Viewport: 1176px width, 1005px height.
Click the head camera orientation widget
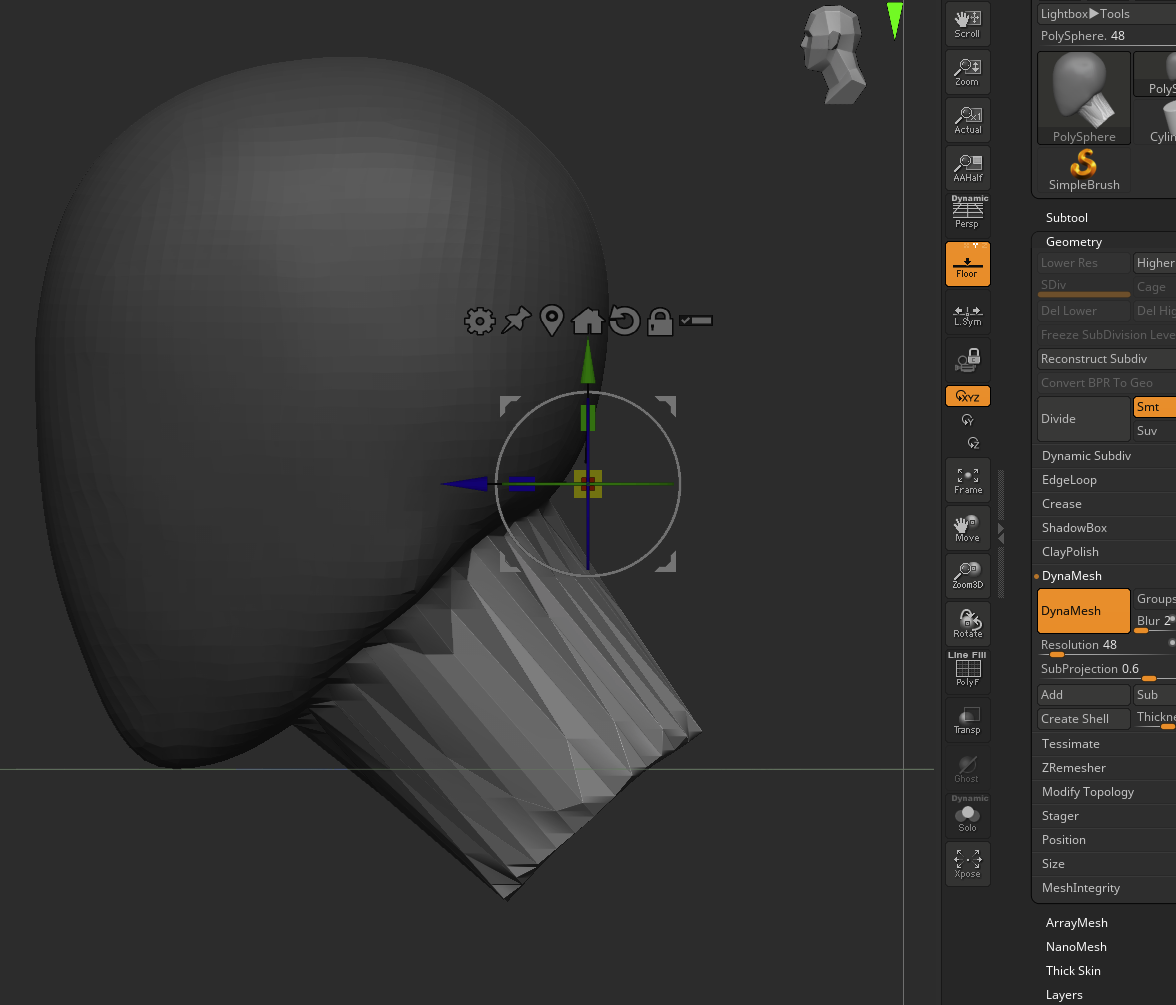point(832,54)
